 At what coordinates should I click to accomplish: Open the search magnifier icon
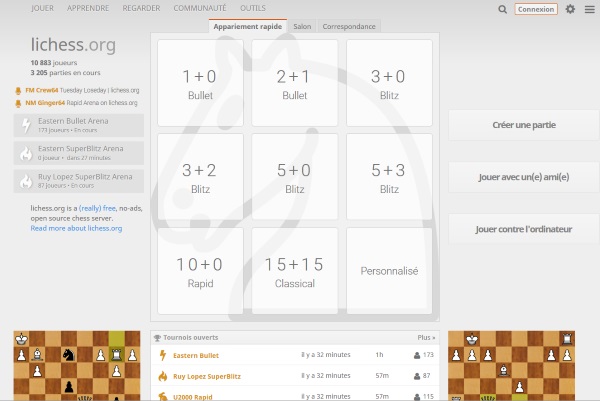click(502, 9)
